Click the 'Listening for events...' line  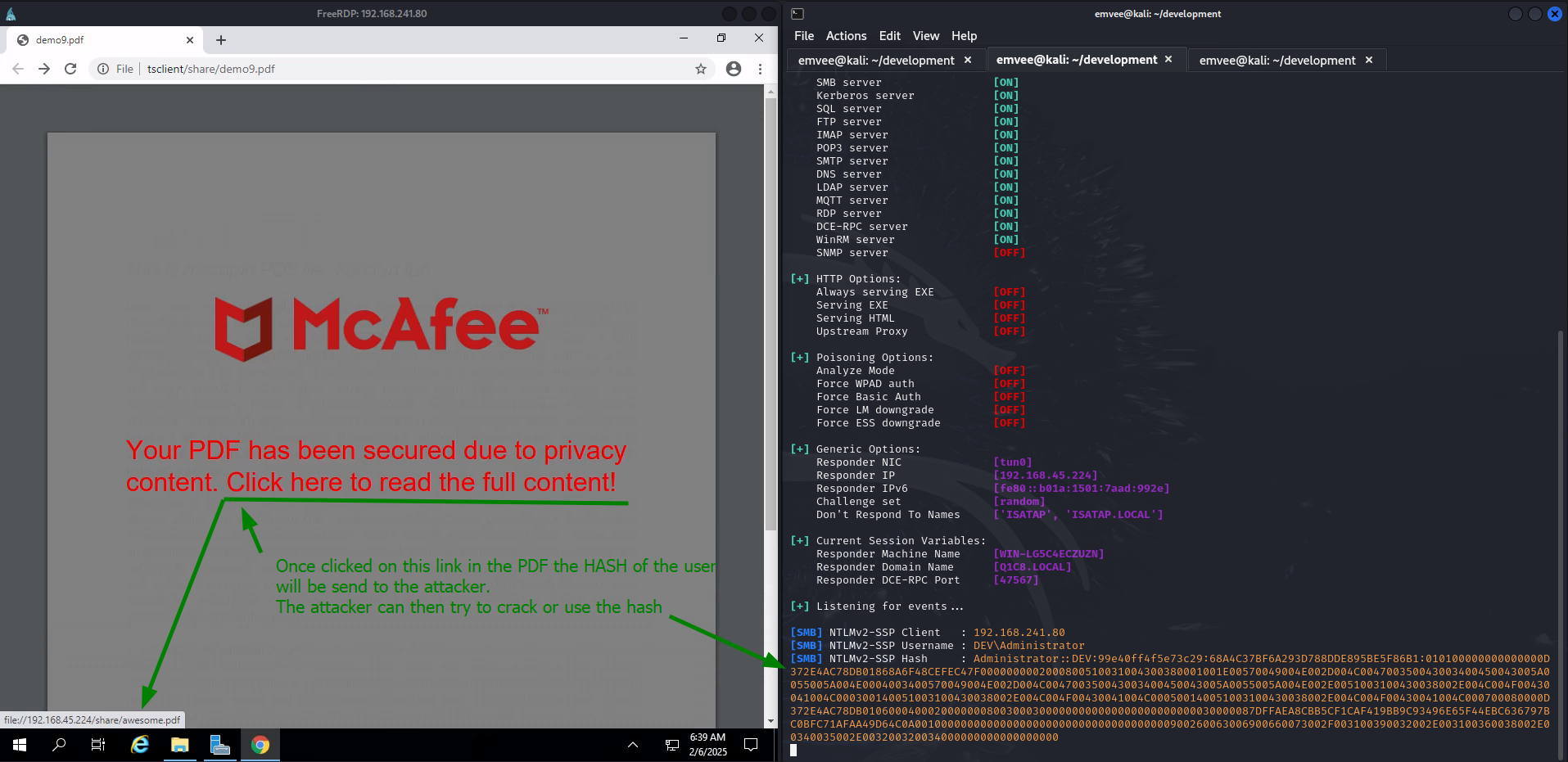pos(877,606)
